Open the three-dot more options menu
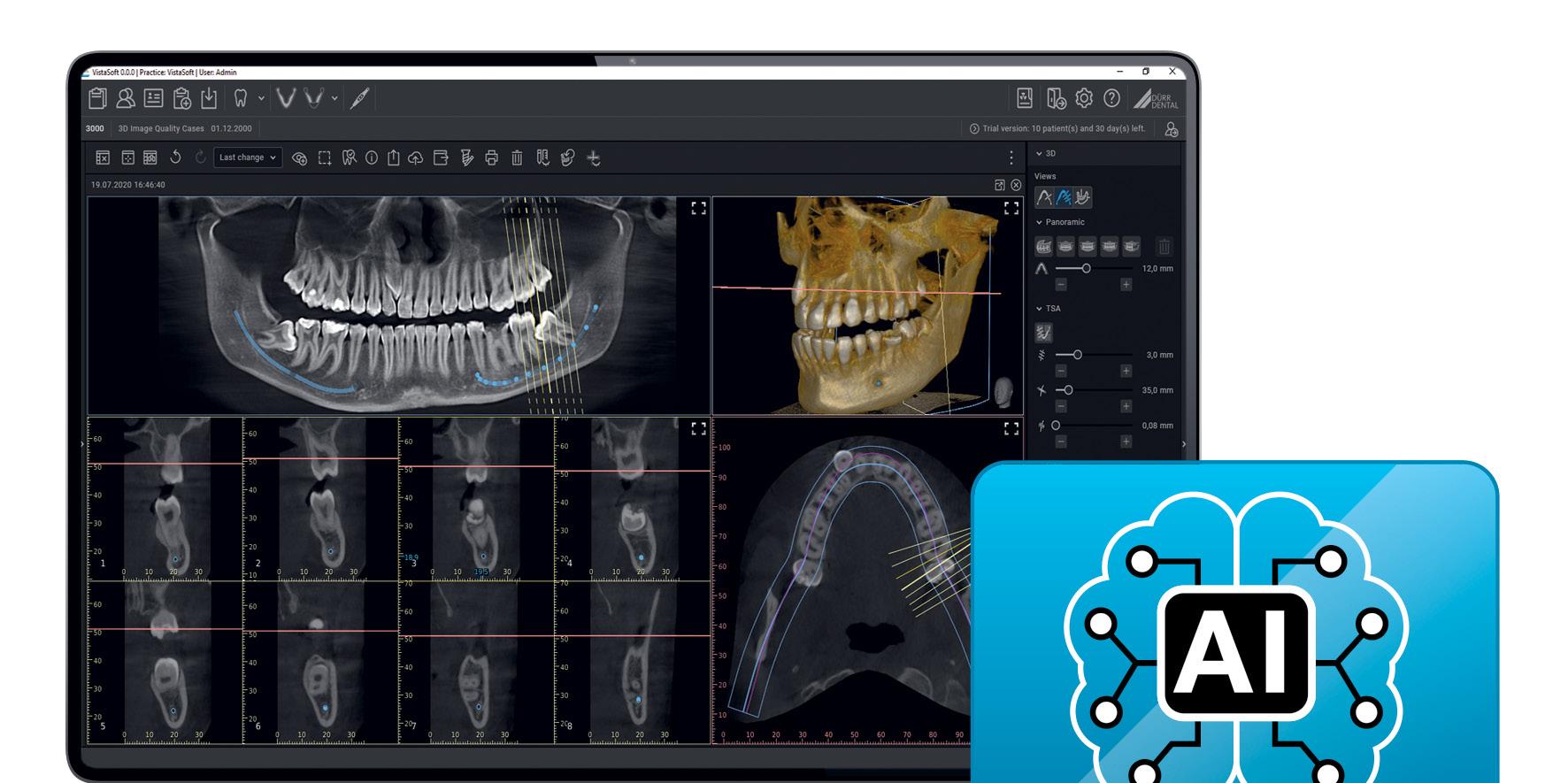Image resolution: width=1568 pixels, height=783 pixels. pyautogui.click(x=1011, y=157)
